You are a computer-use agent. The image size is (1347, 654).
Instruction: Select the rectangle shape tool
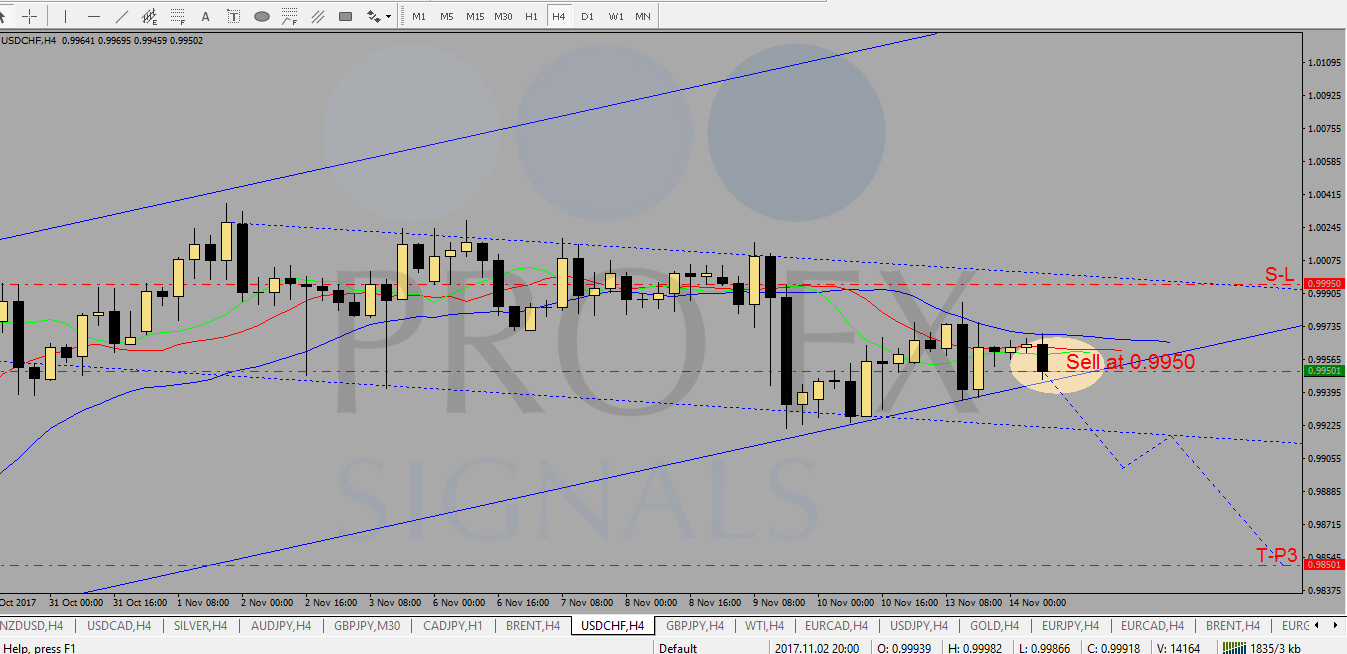(x=346, y=16)
